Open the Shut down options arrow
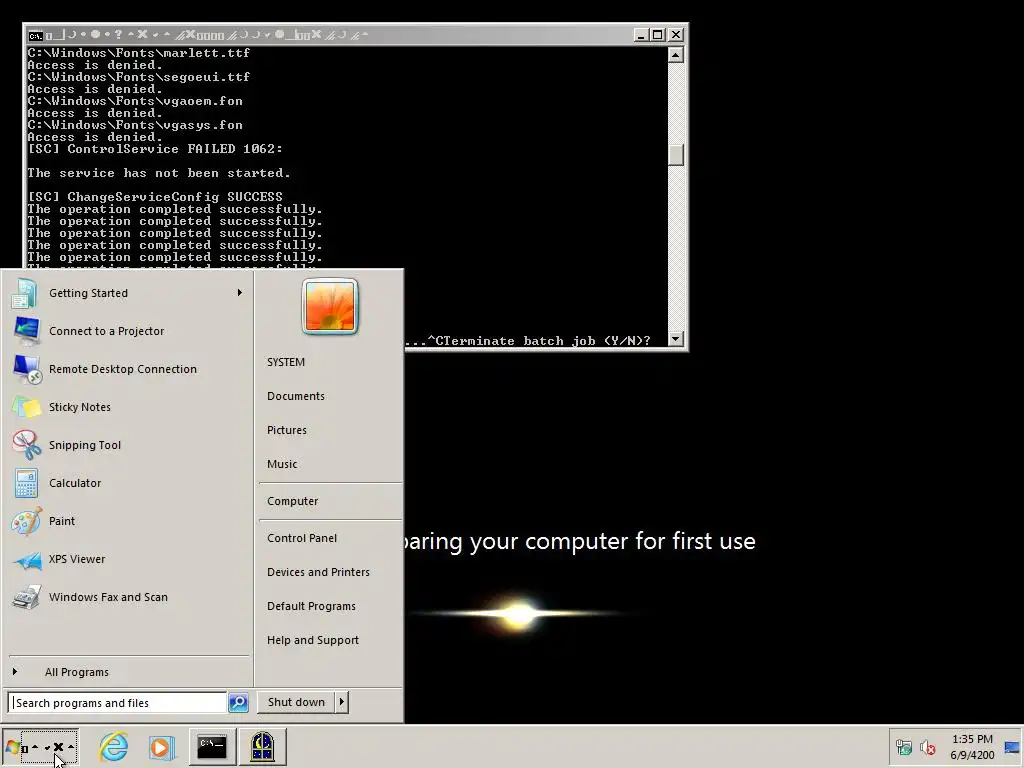This screenshot has height=768, width=1024. [x=341, y=702]
